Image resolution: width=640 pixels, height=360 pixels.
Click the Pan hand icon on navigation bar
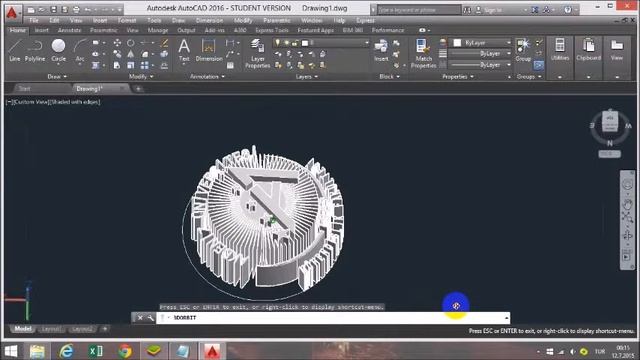(627, 203)
